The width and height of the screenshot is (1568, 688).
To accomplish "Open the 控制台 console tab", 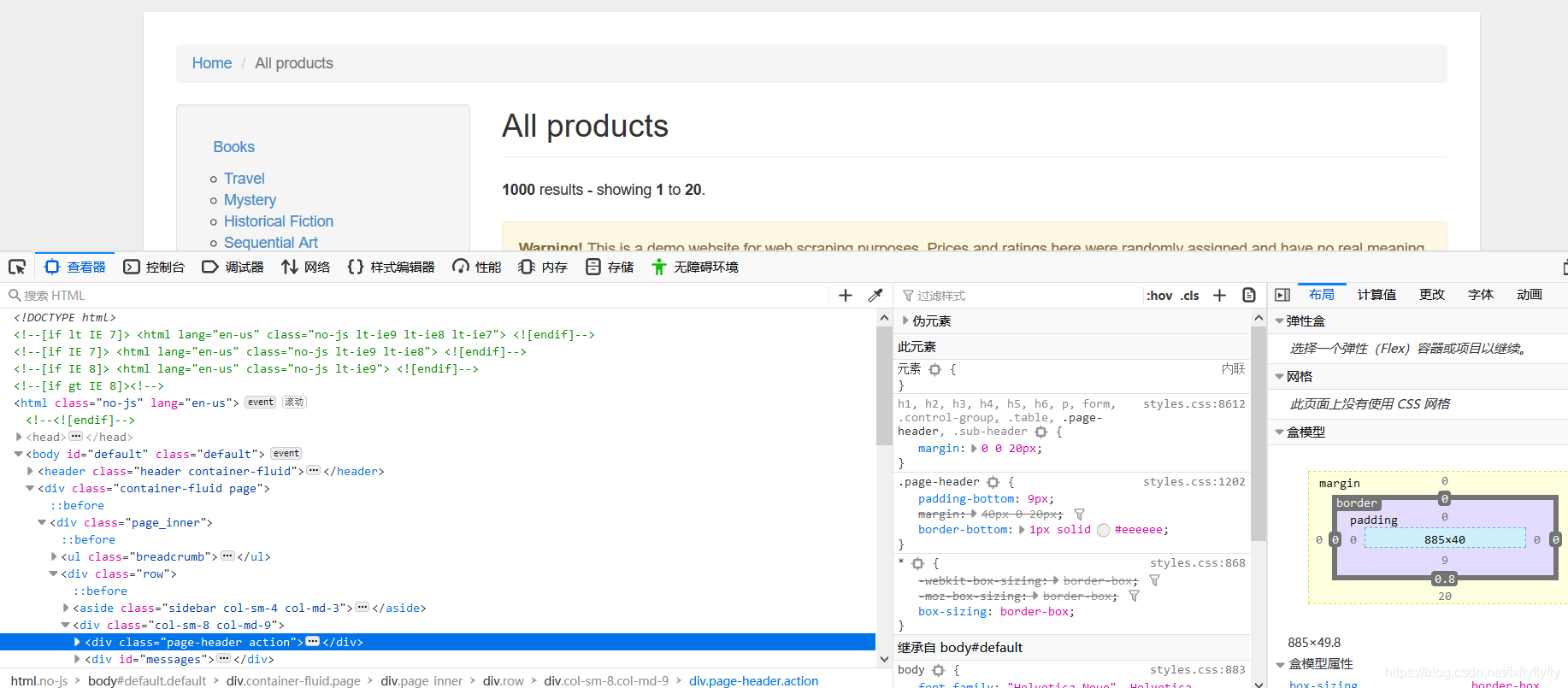I will (155, 267).
